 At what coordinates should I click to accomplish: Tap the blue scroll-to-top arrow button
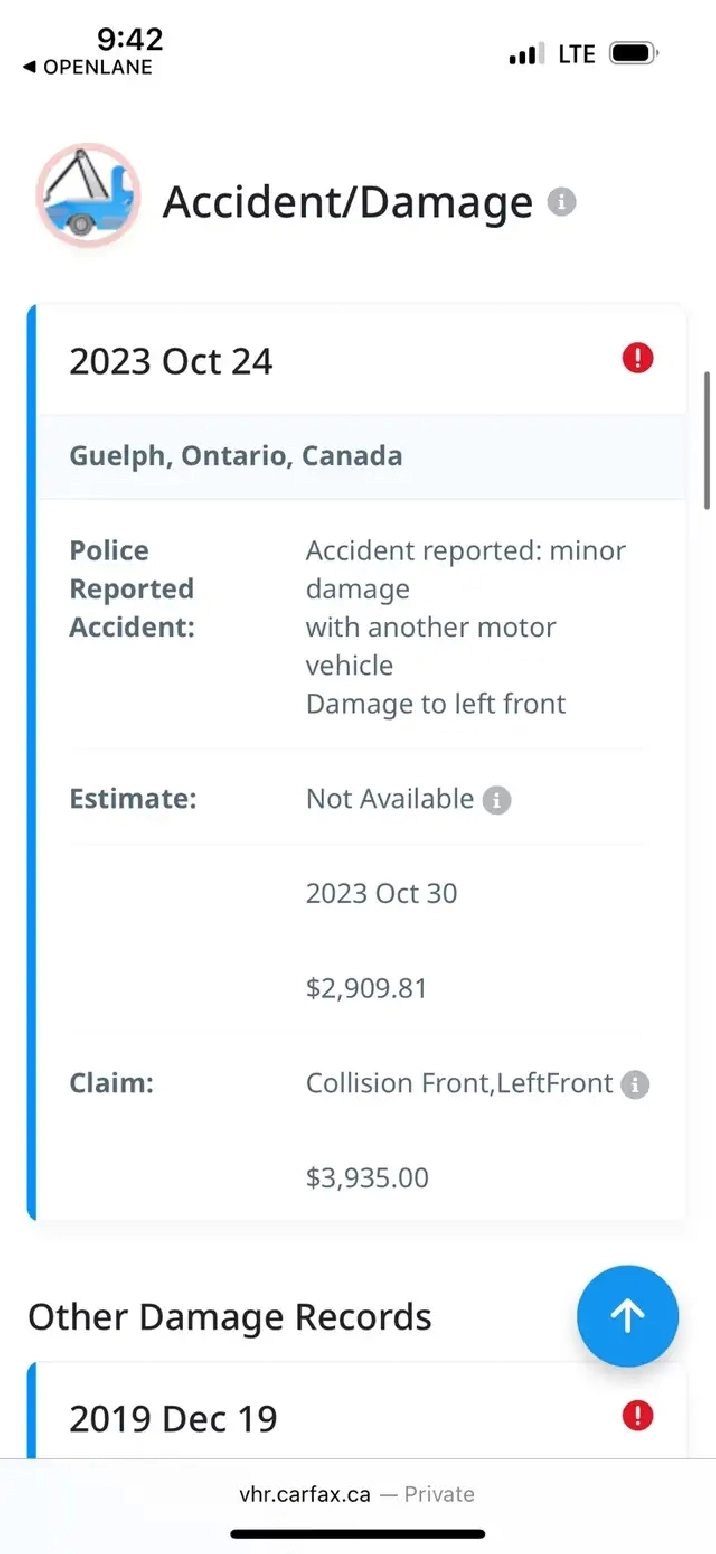pos(627,1316)
